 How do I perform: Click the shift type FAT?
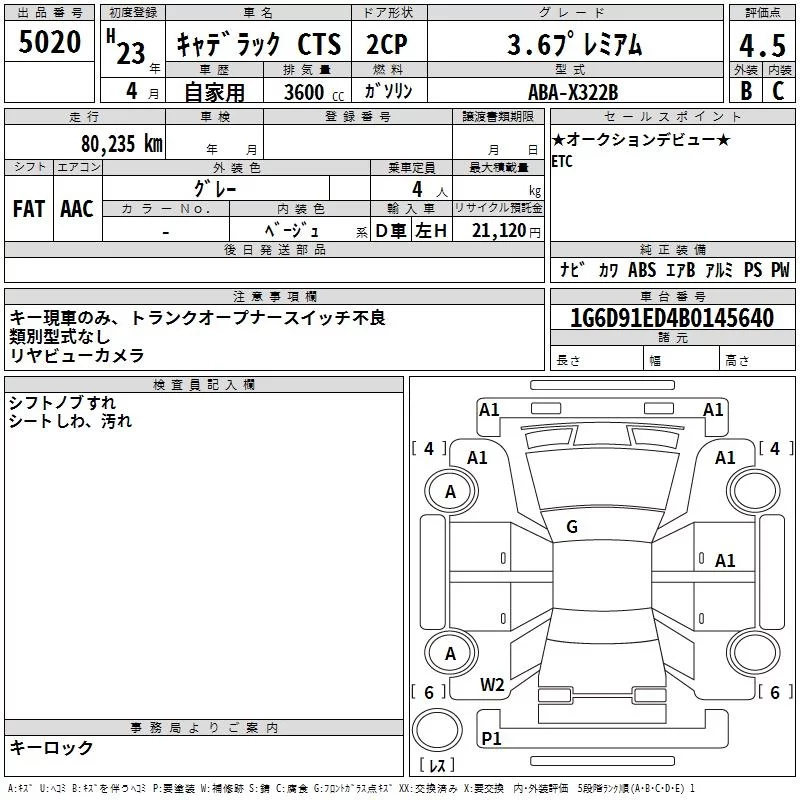click(29, 209)
